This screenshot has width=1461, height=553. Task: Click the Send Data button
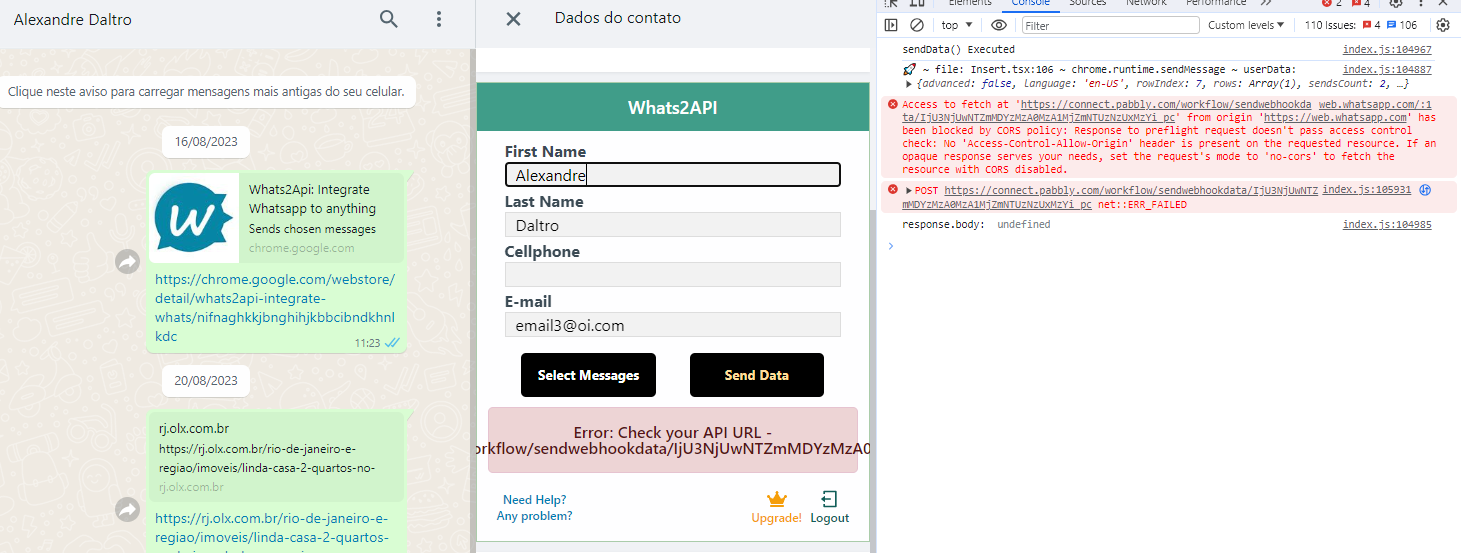point(757,375)
